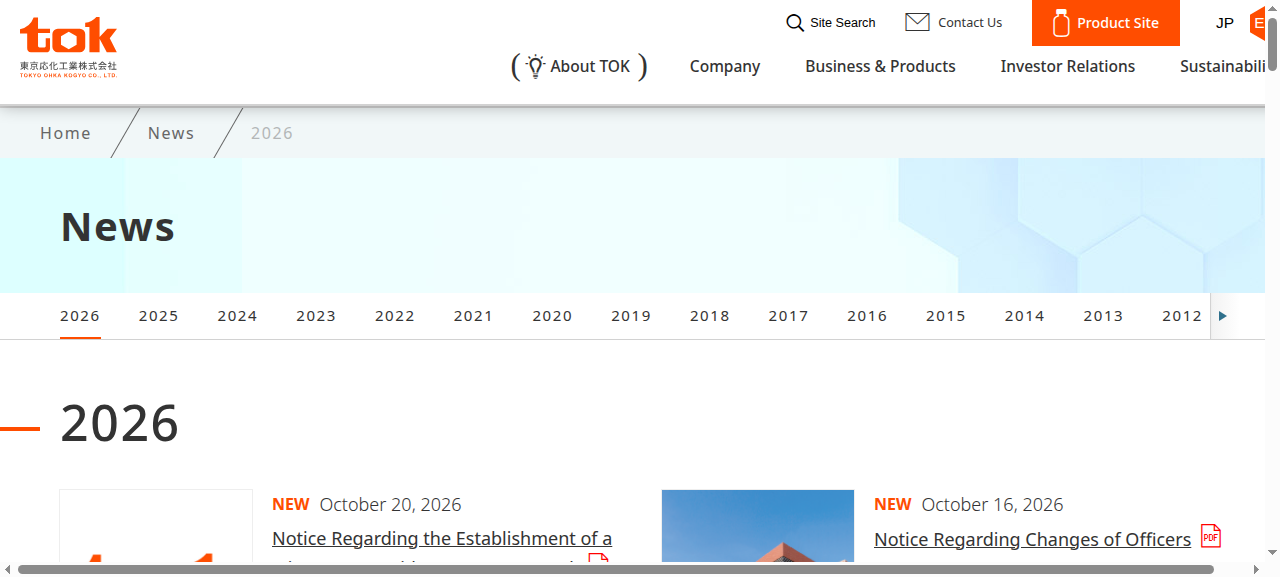Open the Company menu

[x=725, y=66]
